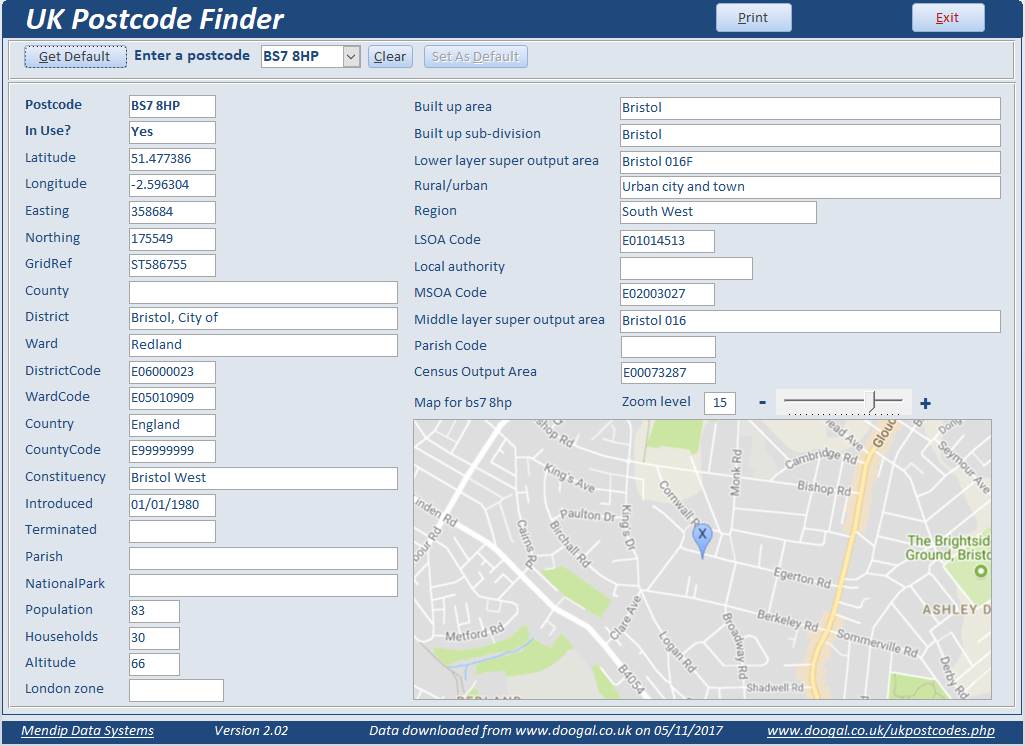Screen dimensions: 1025x746
Task: Click the Metford Rd label on map
Action: (x=475, y=633)
